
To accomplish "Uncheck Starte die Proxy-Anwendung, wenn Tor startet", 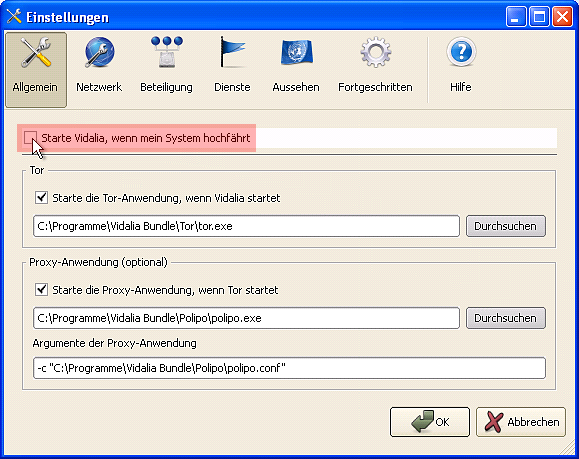I will tap(41, 290).
